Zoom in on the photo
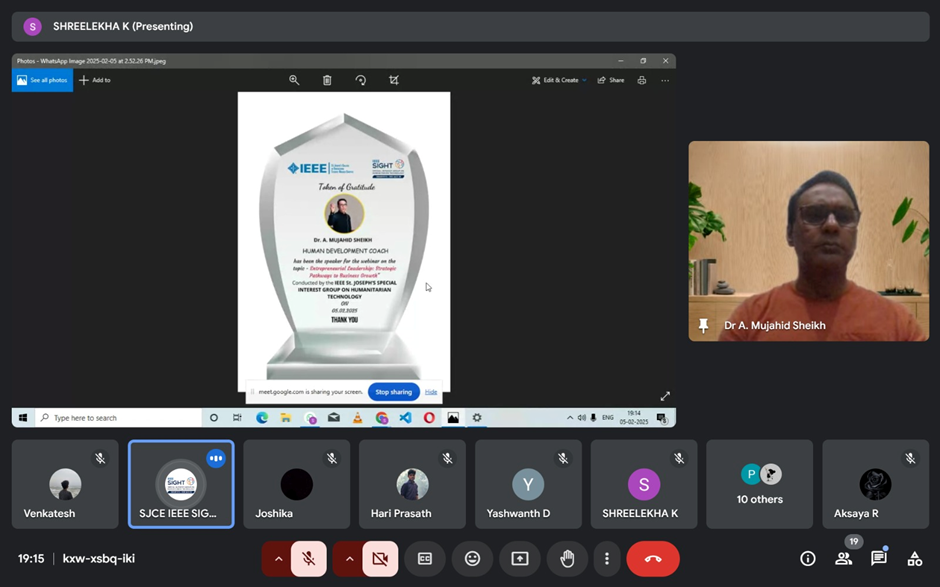The image size is (940, 587). click(294, 80)
